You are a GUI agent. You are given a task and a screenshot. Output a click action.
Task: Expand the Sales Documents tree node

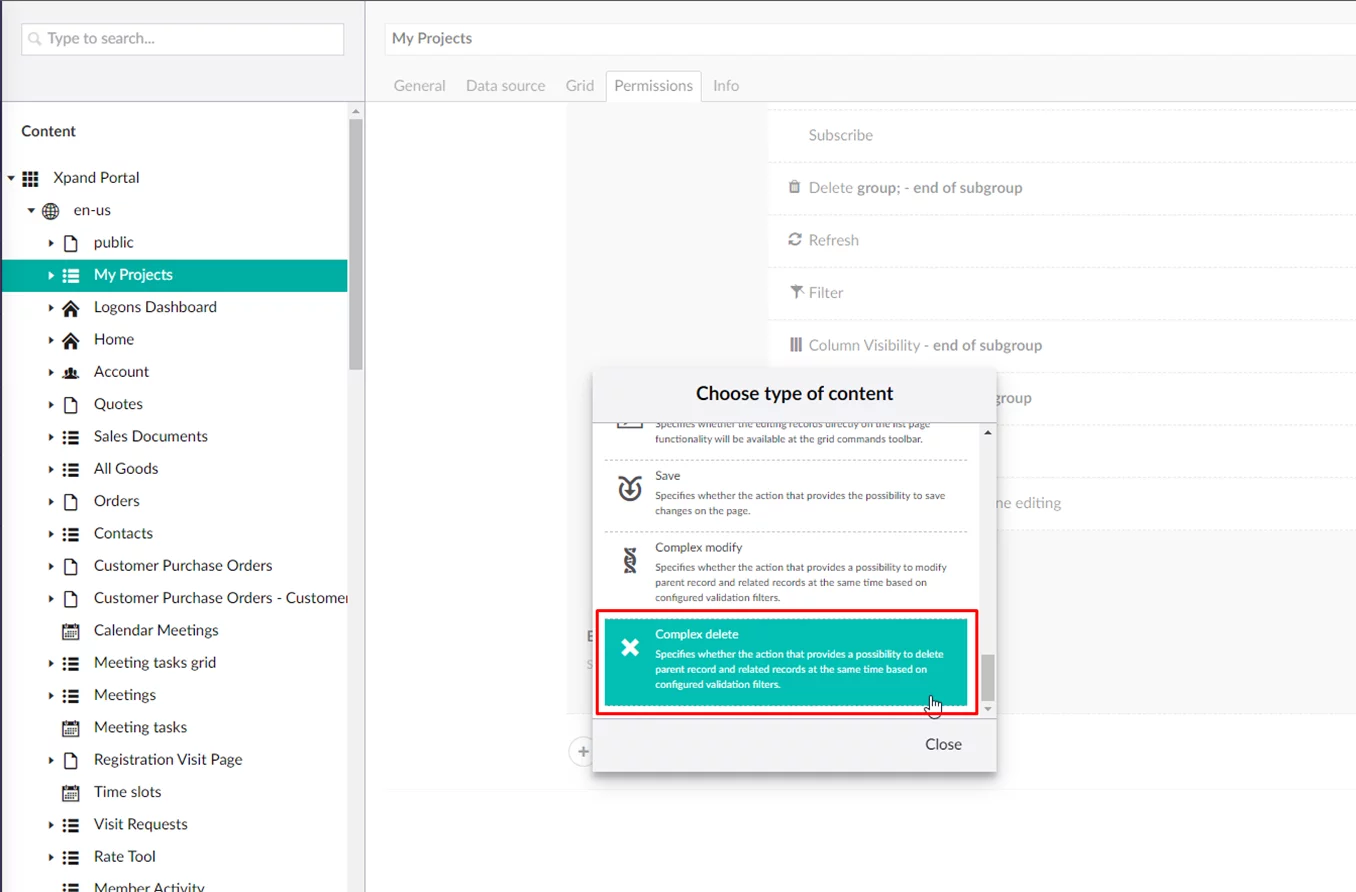[51, 437]
